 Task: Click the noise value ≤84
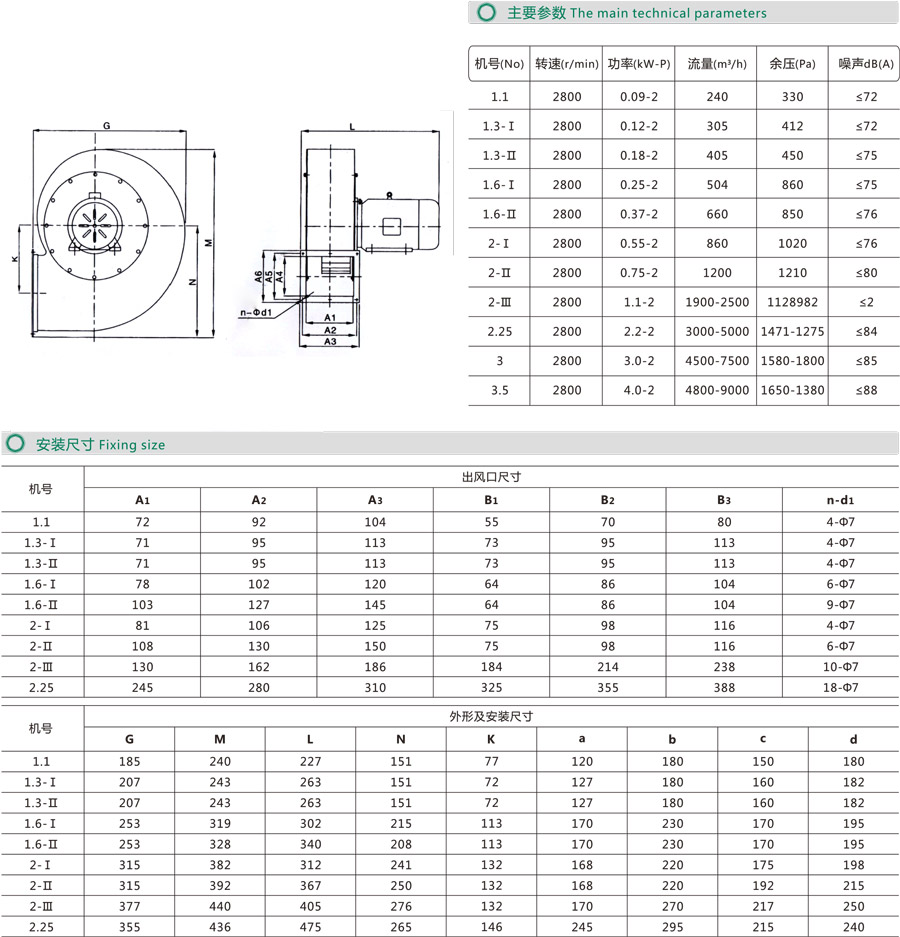(866, 331)
